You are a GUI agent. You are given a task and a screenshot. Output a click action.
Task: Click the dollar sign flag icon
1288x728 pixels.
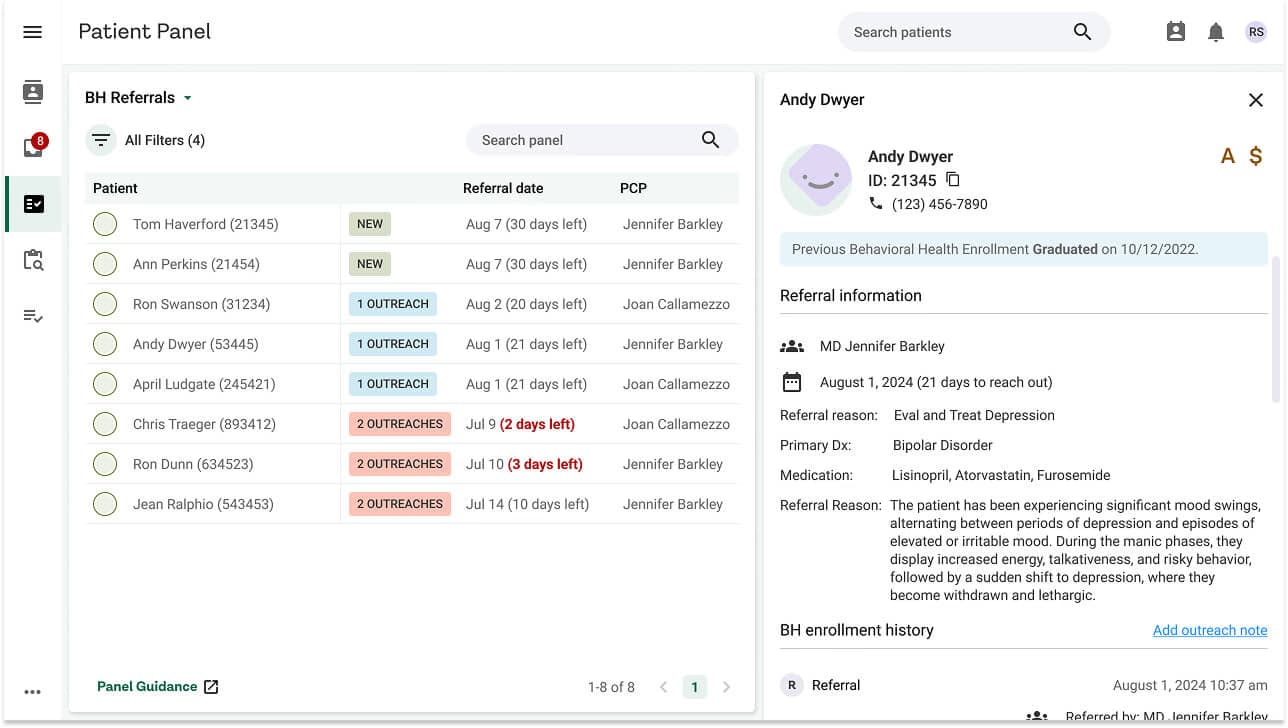[x=1256, y=156]
